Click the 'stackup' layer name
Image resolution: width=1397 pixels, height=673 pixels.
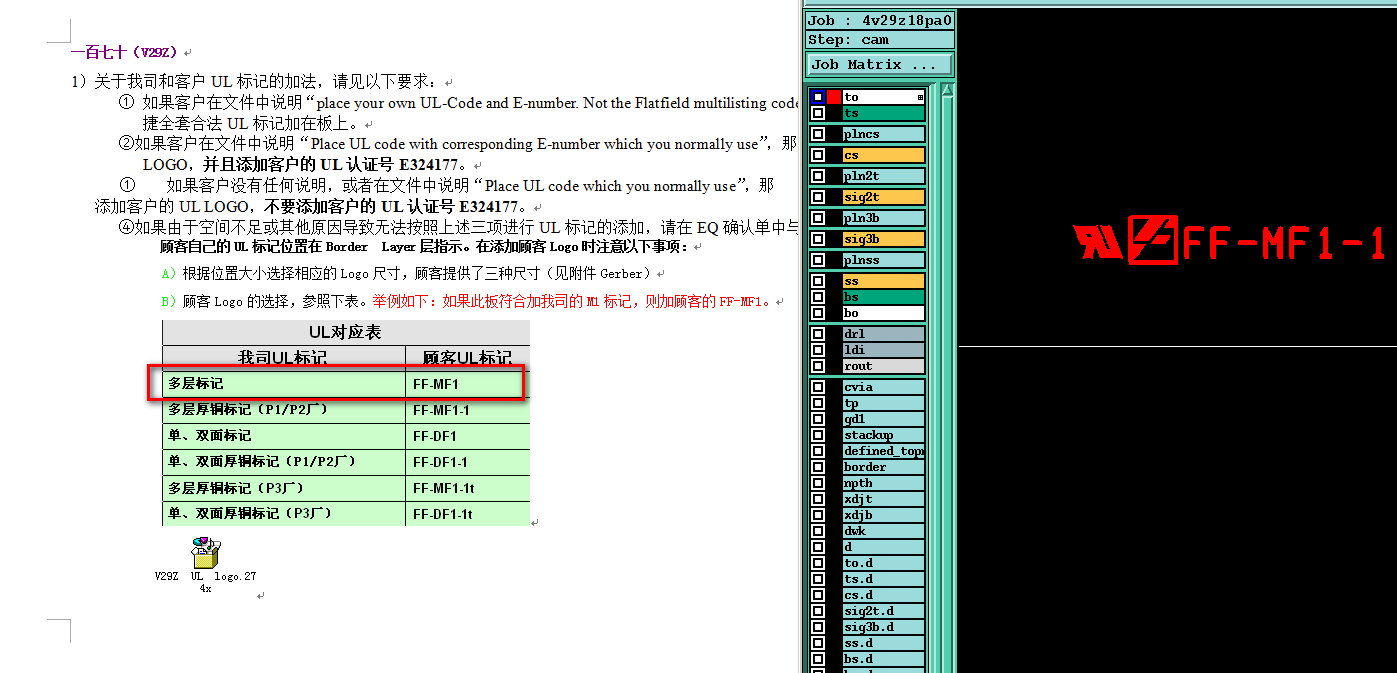coord(884,435)
